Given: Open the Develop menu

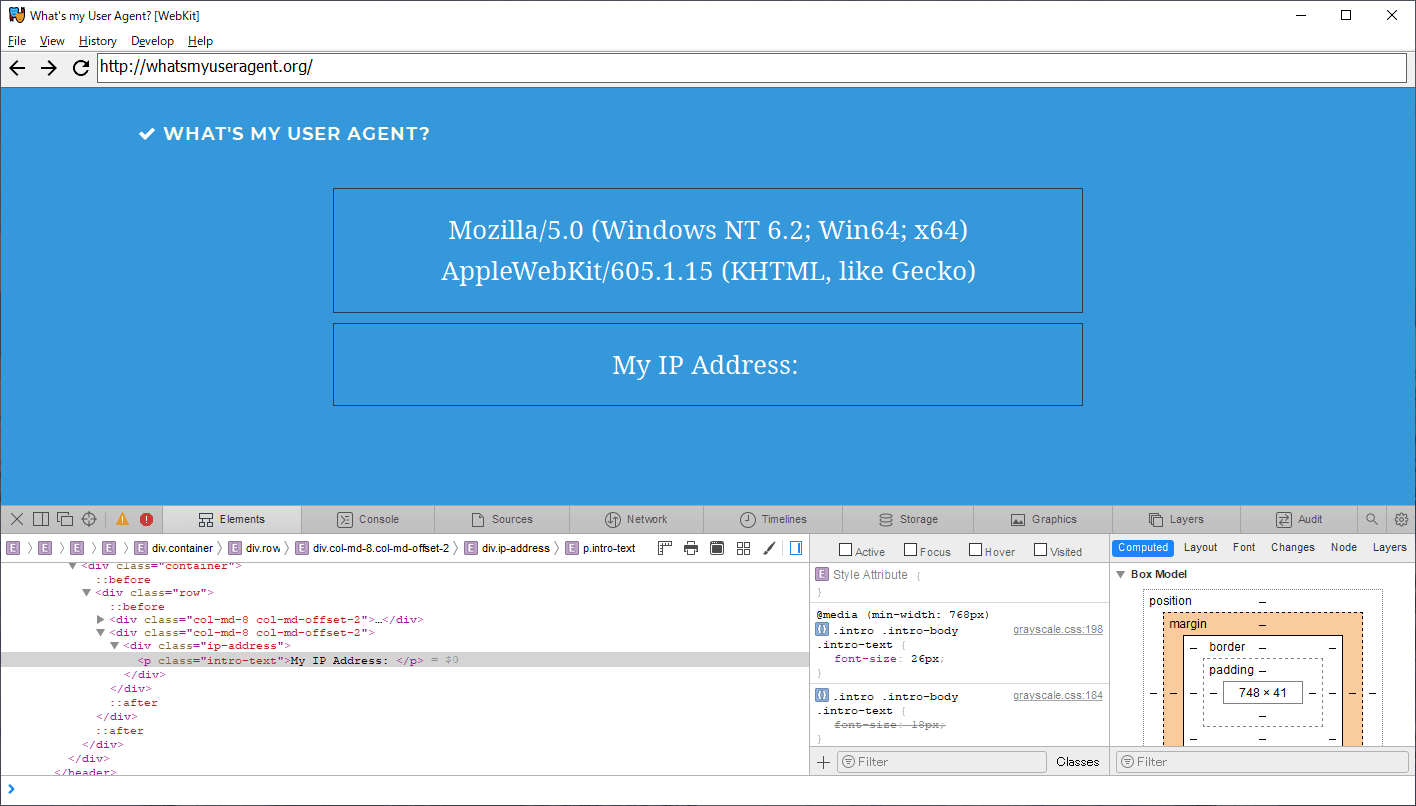Looking at the screenshot, I should [152, 41].
